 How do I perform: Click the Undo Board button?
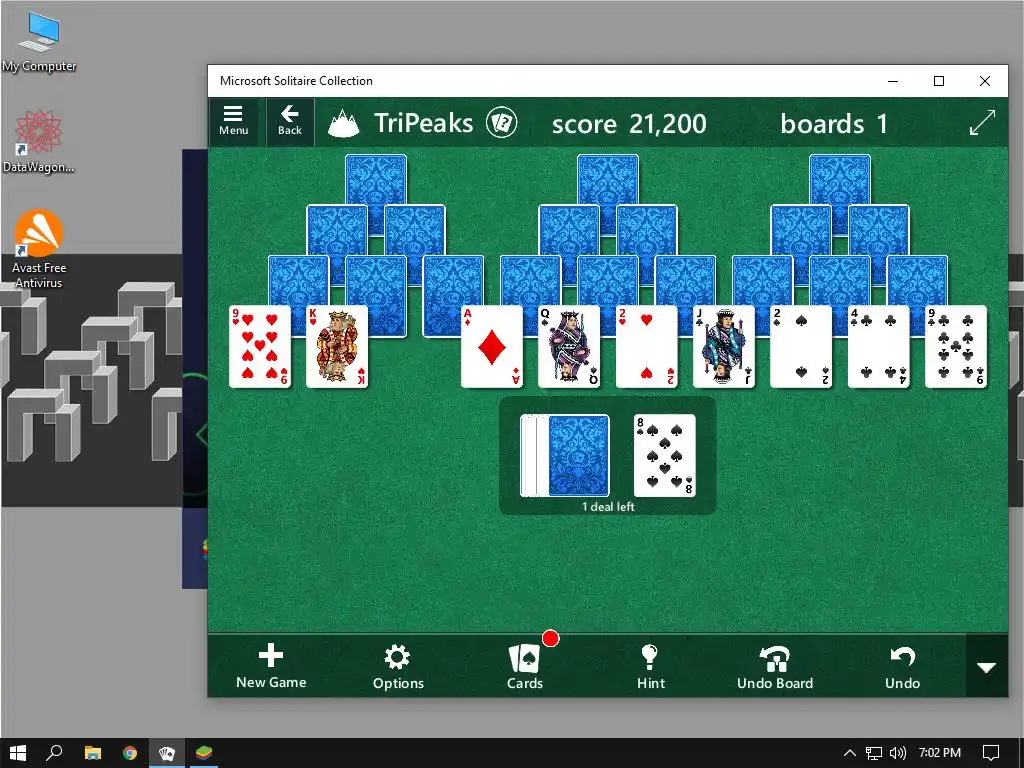(775, 667)
